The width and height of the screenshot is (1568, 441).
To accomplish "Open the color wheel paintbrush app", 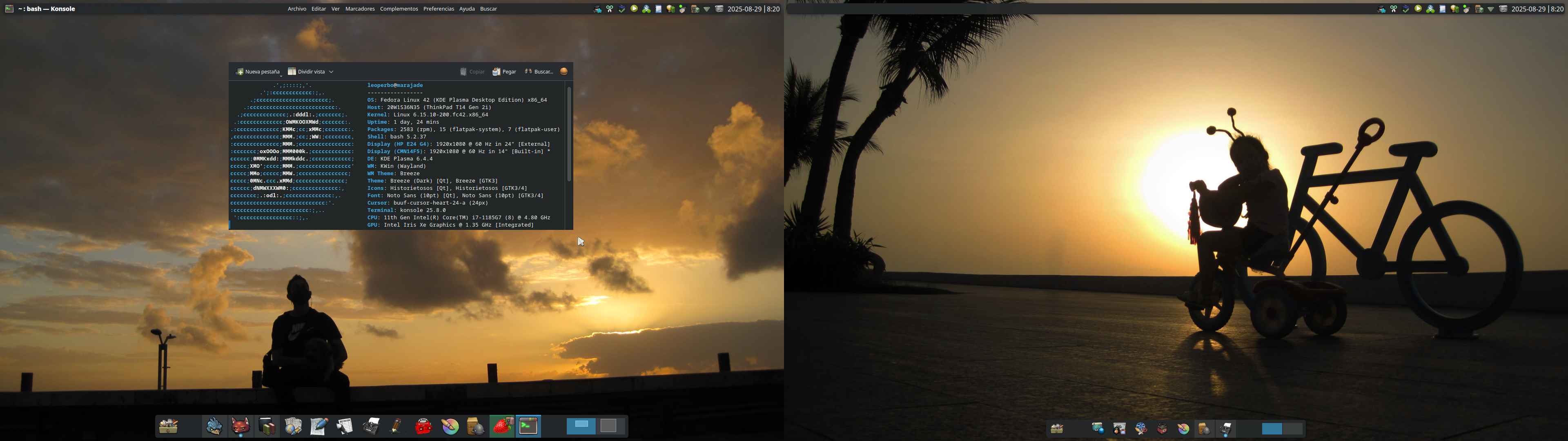I will click(x=450, y=426).
